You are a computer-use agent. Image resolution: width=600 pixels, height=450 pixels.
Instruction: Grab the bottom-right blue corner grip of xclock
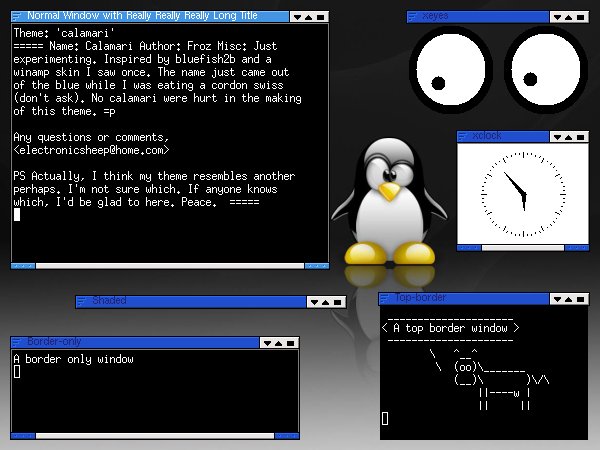(x=577, y=248)
